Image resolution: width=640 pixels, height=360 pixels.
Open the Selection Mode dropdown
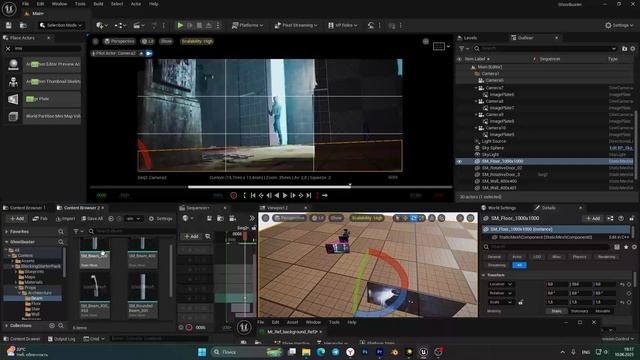[x=60, y=25]
